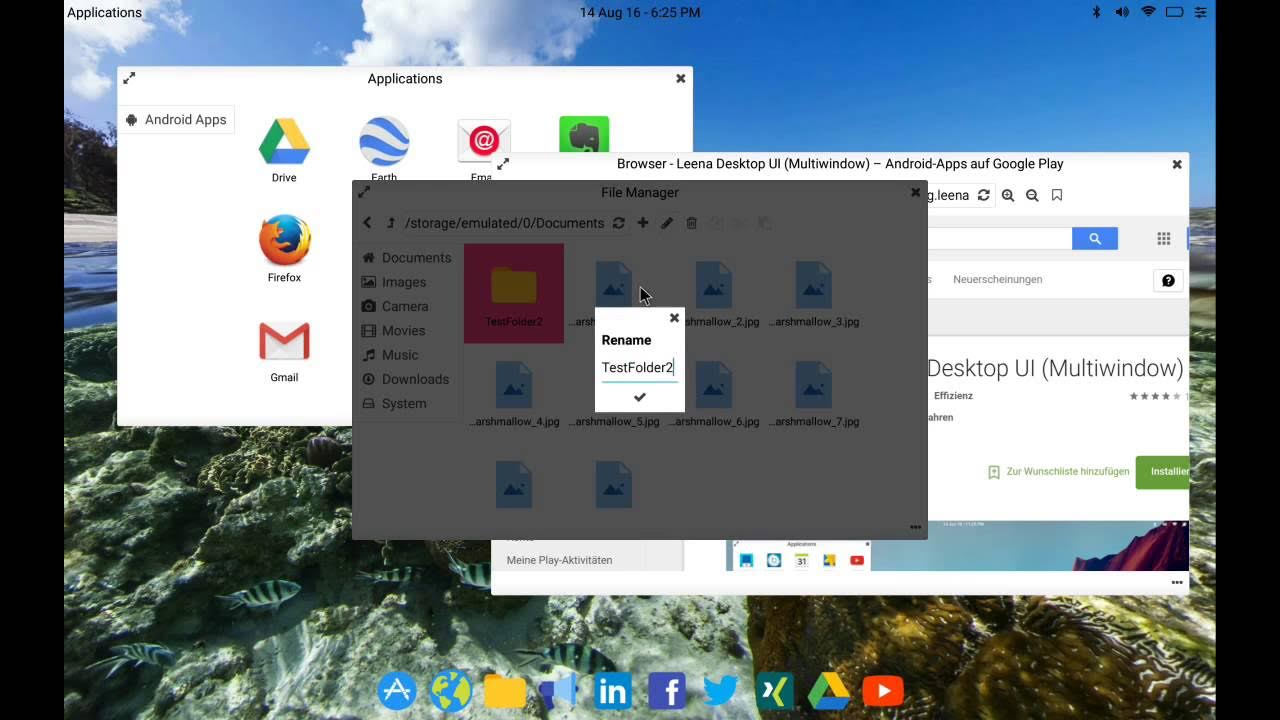Open LinkedIn from the dock
The height and width of the screenshot is (720, 1280).
[x=613, y=691]
